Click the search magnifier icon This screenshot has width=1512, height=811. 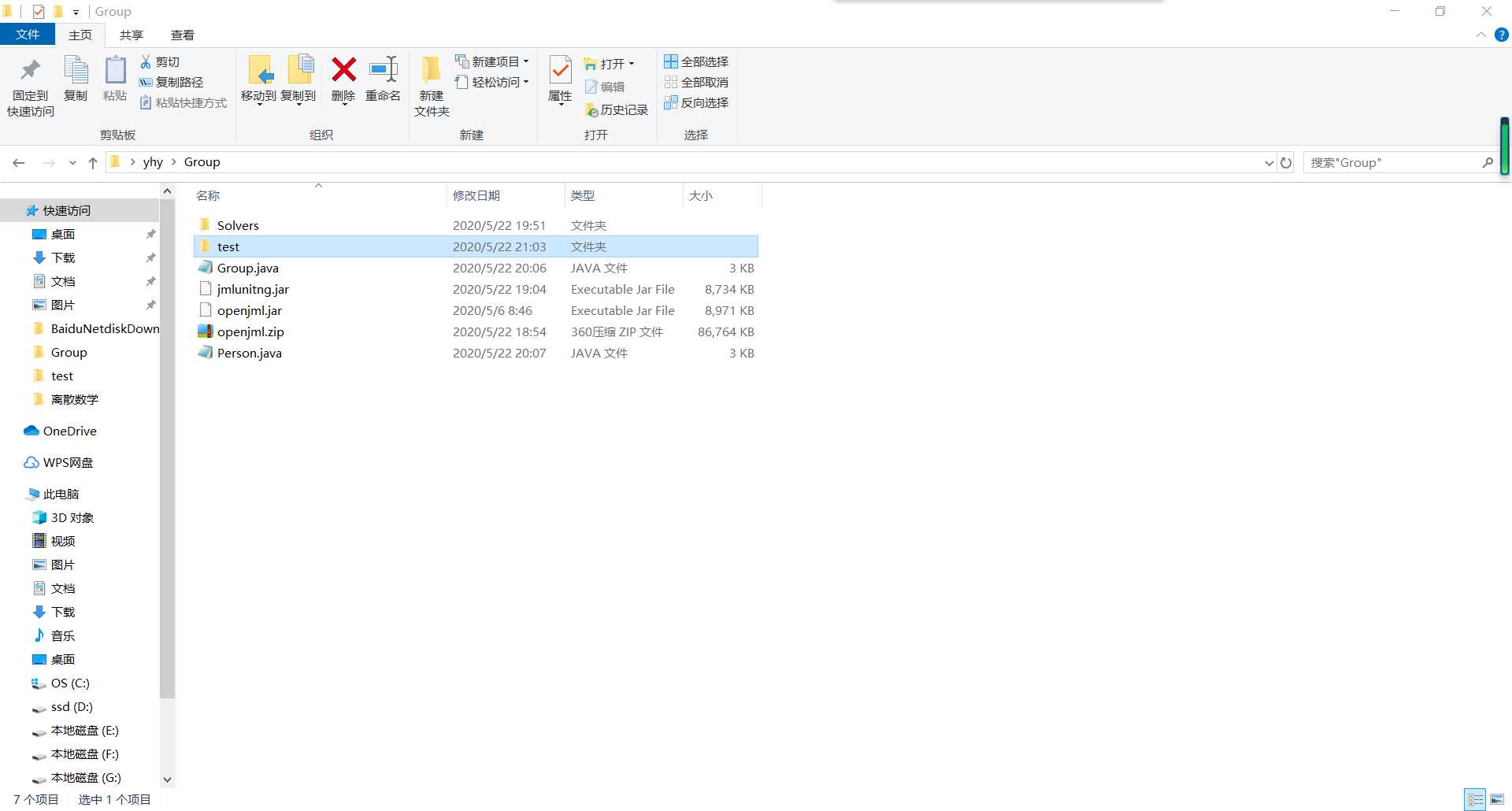[1488, 162]
